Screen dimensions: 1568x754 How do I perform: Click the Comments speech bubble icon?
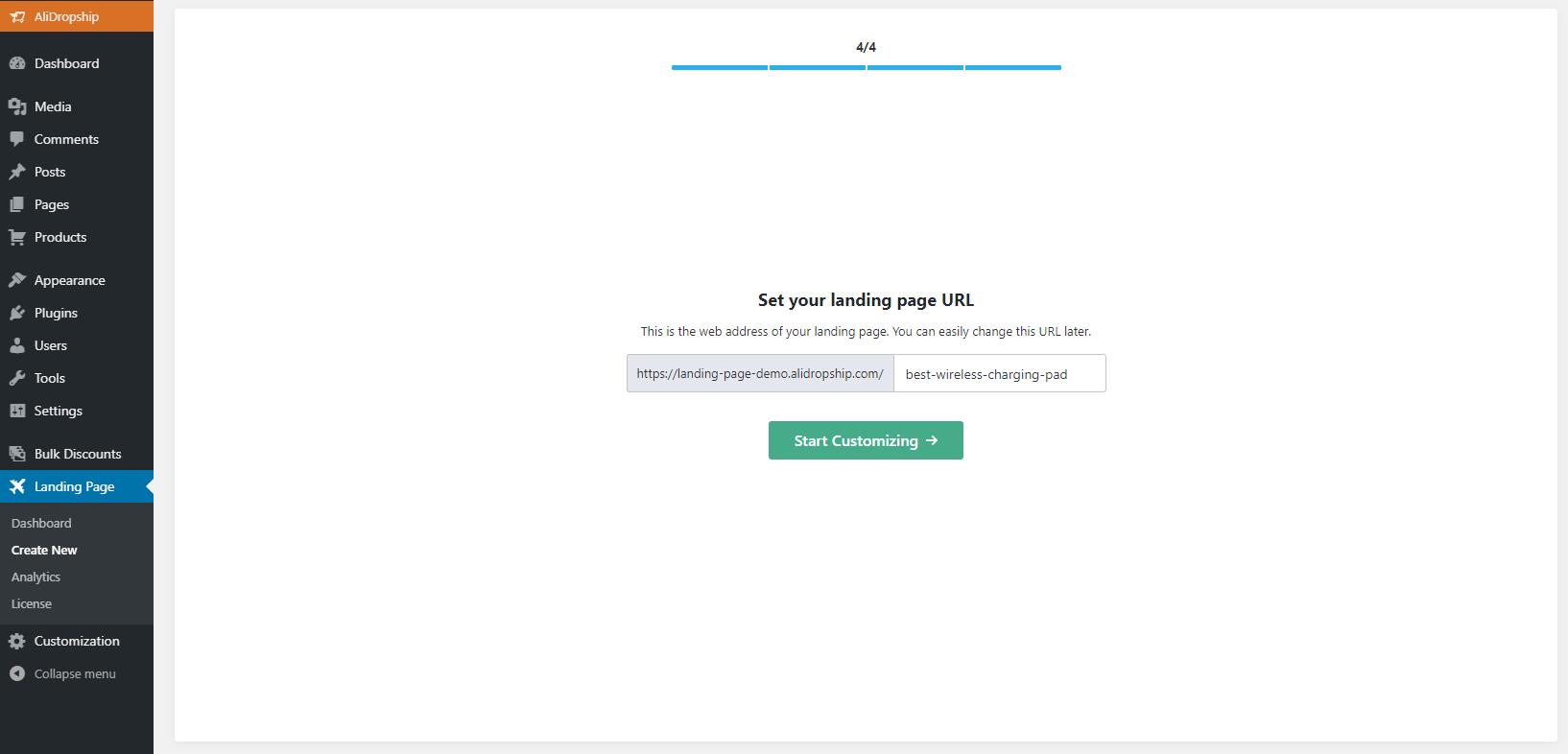17,139
